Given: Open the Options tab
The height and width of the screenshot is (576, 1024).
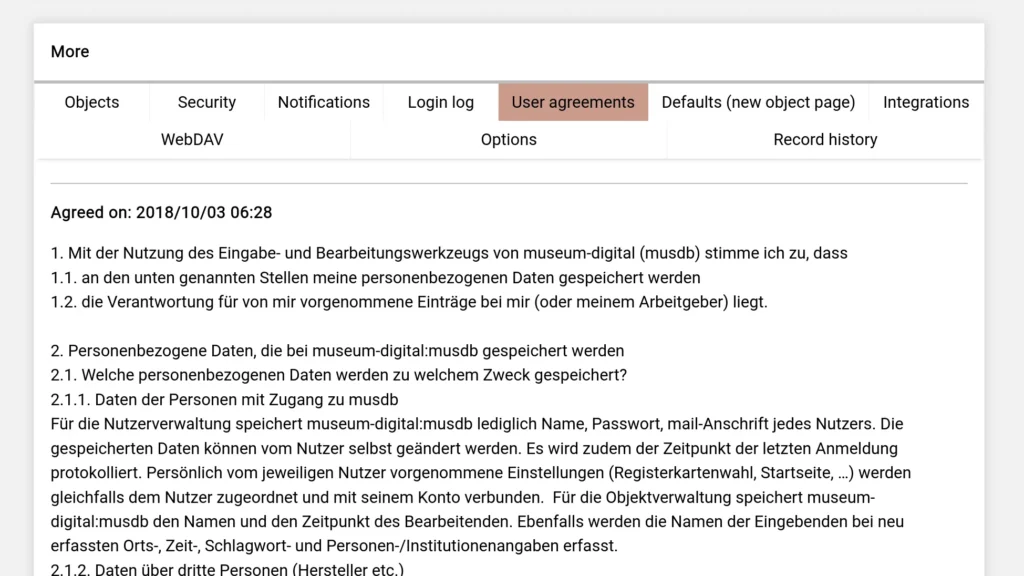Looking at the screenshot, I should [x=508, y=139].
